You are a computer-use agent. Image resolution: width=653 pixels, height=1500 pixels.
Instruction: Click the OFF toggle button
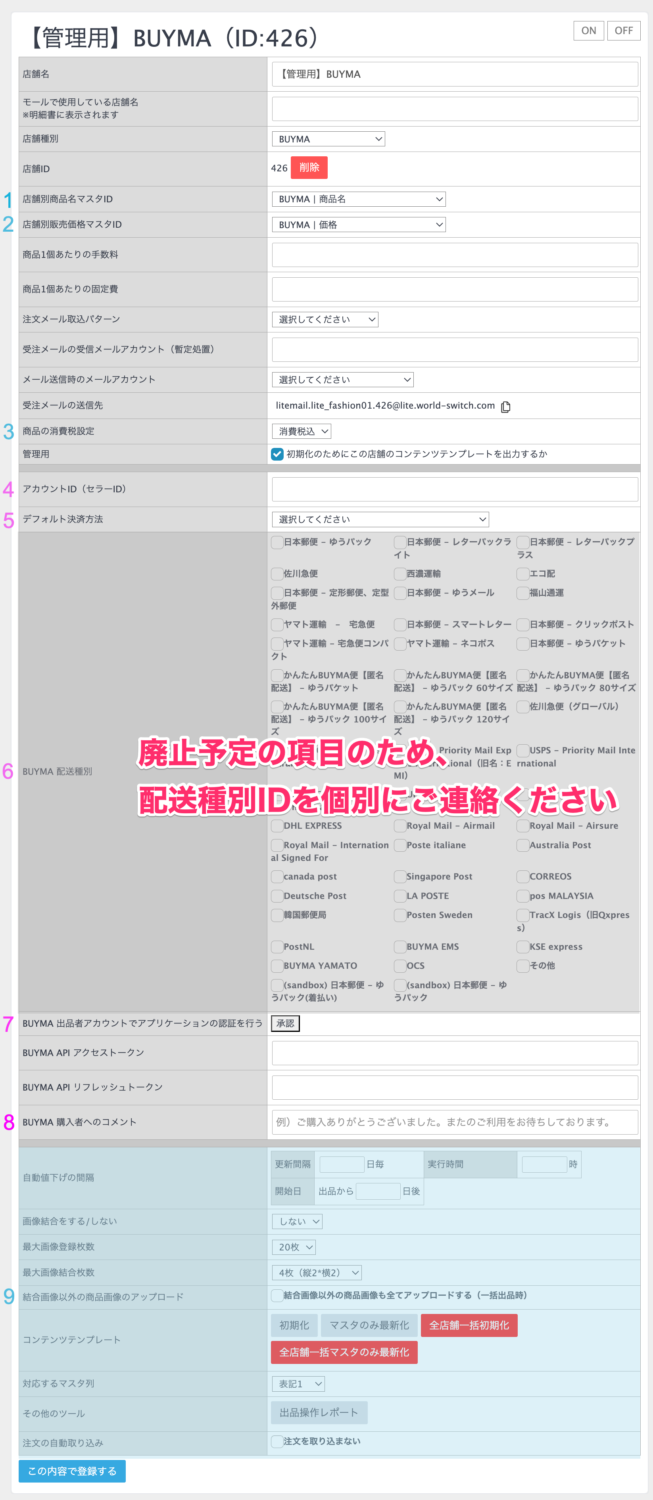[x=624, y=31]
